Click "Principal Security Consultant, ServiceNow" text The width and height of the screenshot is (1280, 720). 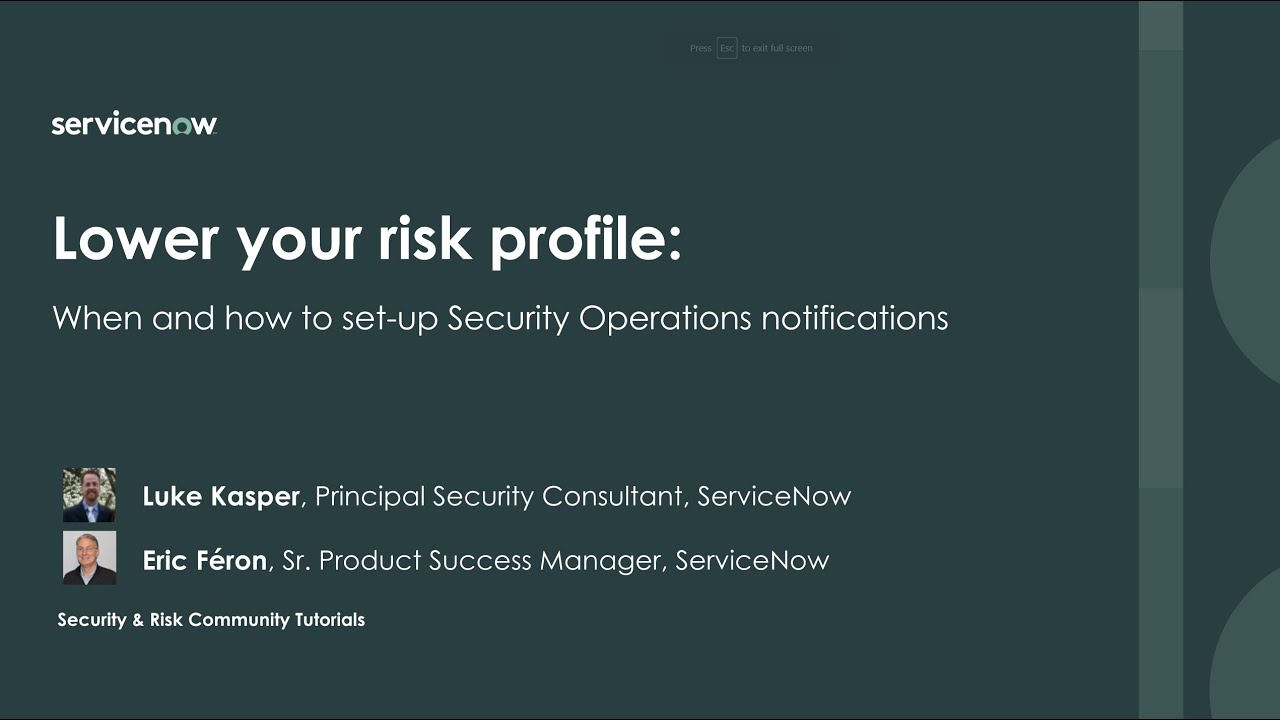coord(583,496)
